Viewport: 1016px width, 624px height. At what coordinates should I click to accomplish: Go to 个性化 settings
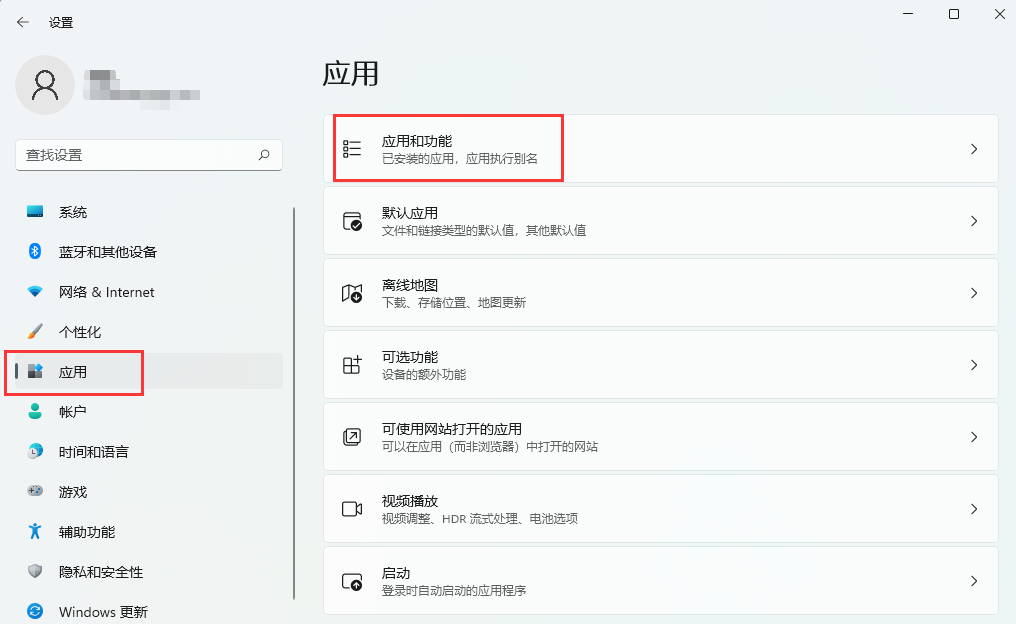[x=149, y=332]
